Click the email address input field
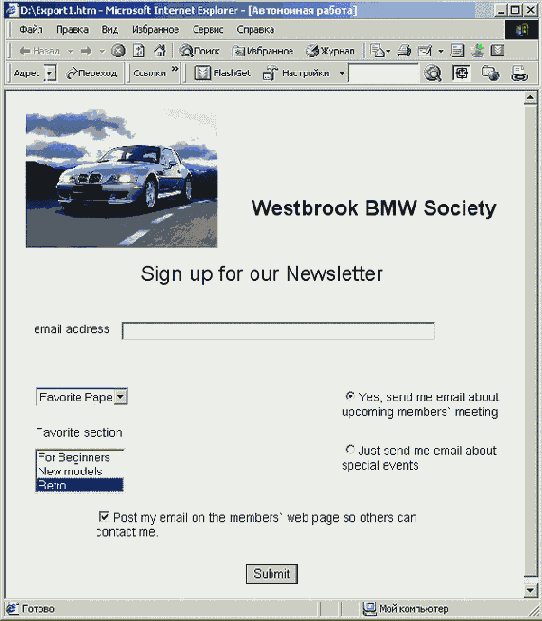Viewport: 542px width, 621px height. [278, 331]
